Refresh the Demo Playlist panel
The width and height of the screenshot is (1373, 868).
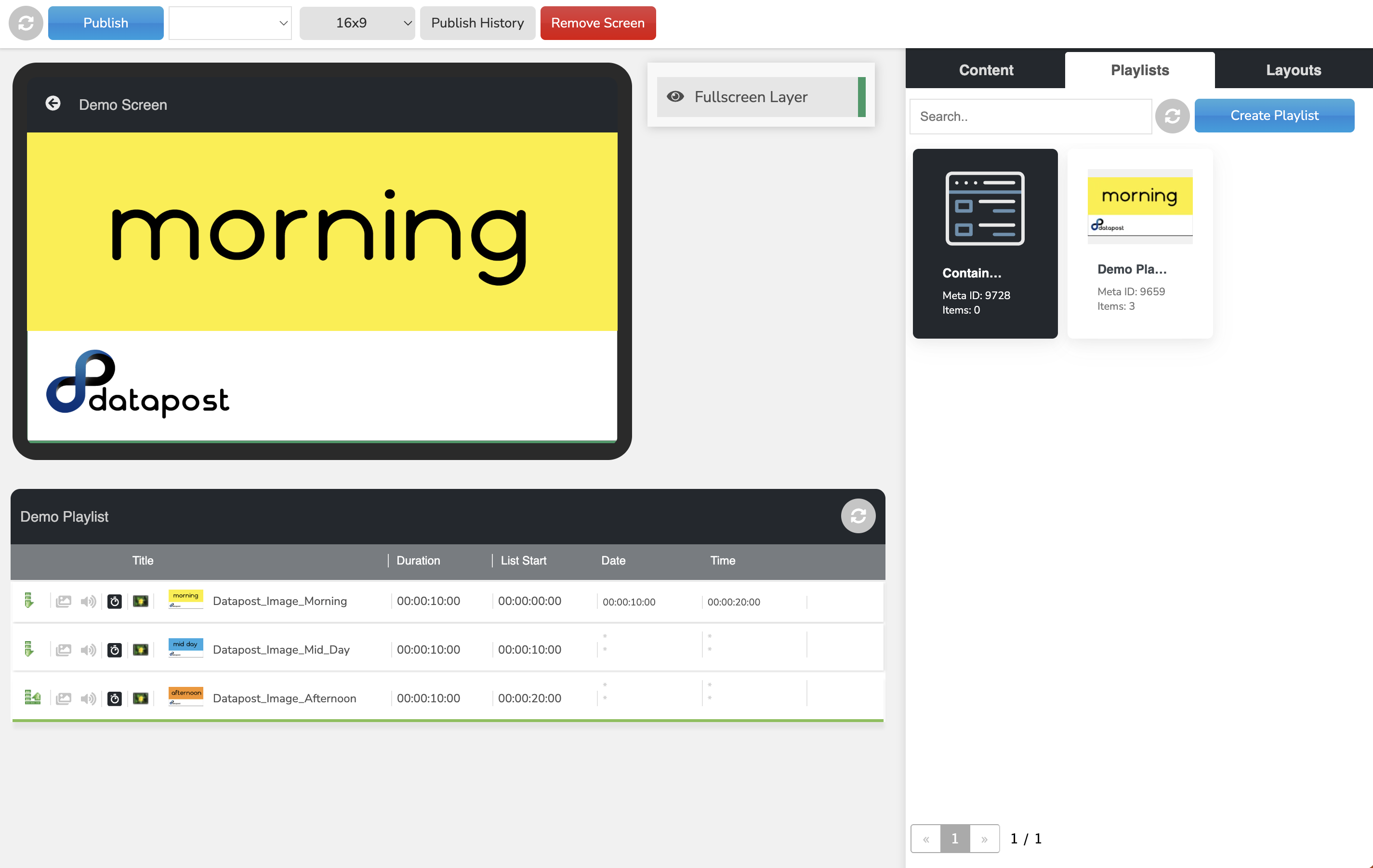click(858, 516)
